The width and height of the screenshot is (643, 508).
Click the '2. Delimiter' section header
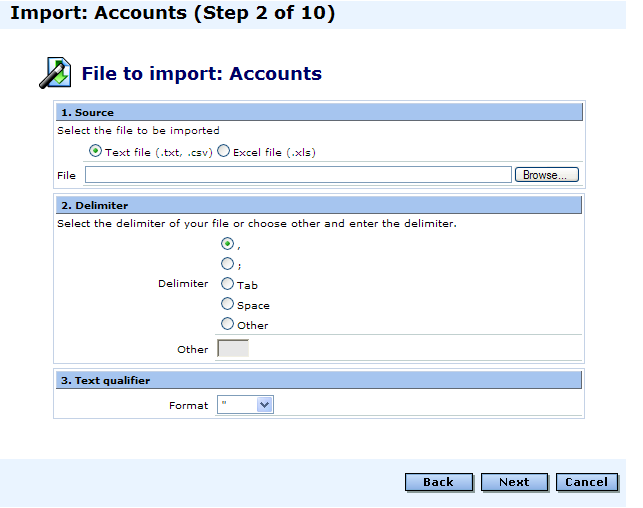(319, 205)
